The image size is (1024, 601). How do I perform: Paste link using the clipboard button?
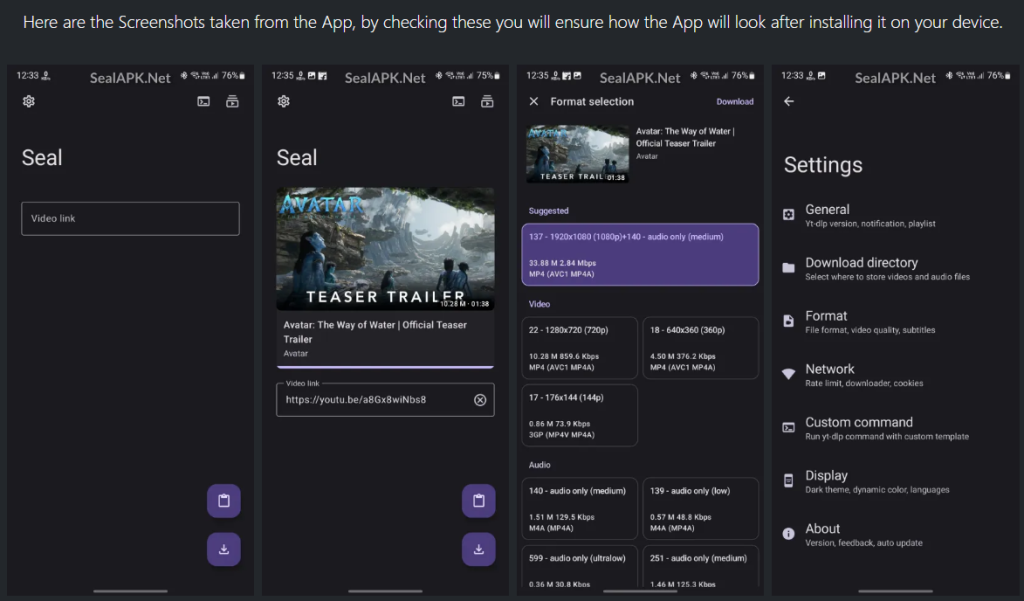point(223,500)
